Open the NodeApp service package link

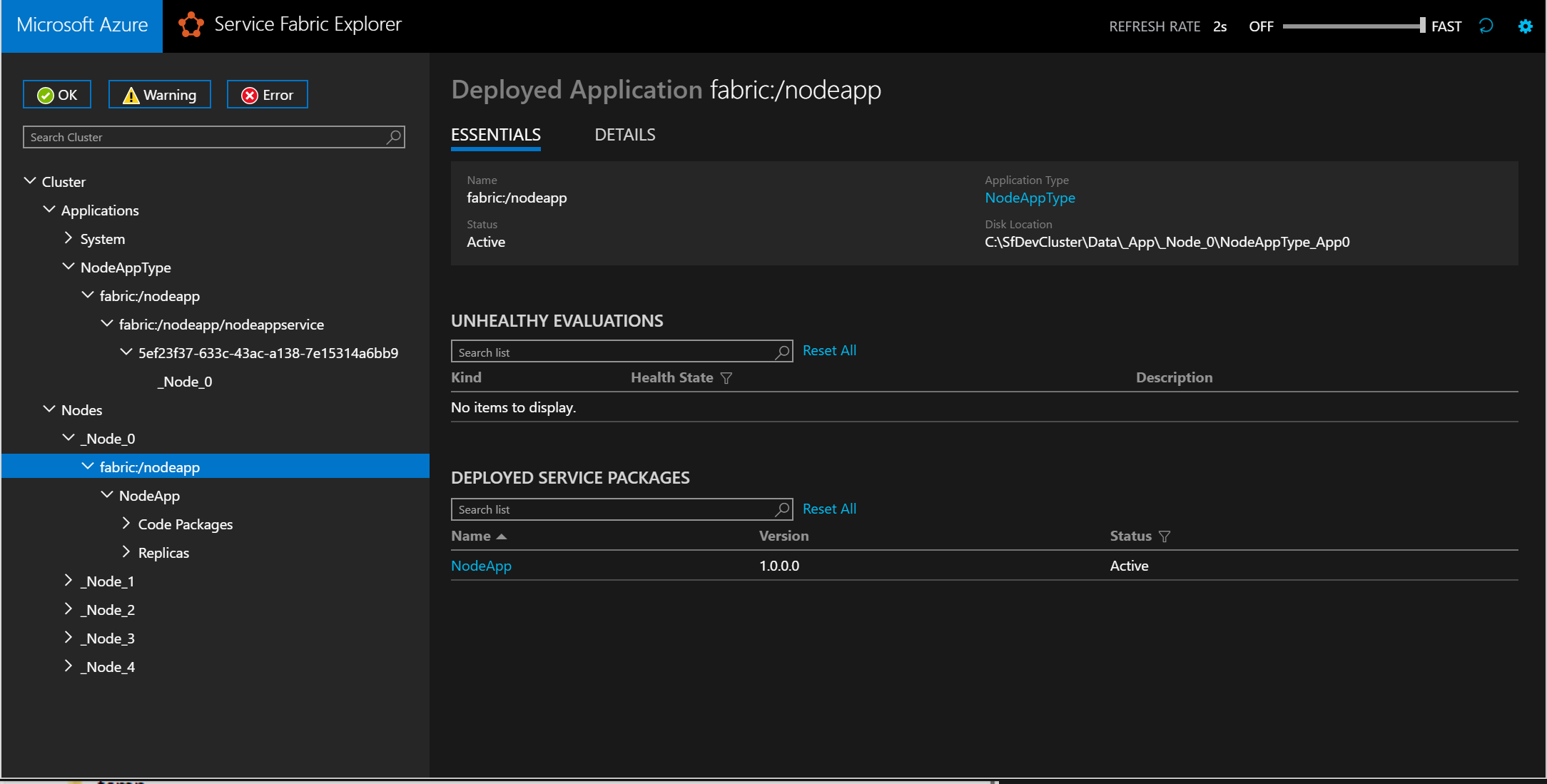(482, 565)
